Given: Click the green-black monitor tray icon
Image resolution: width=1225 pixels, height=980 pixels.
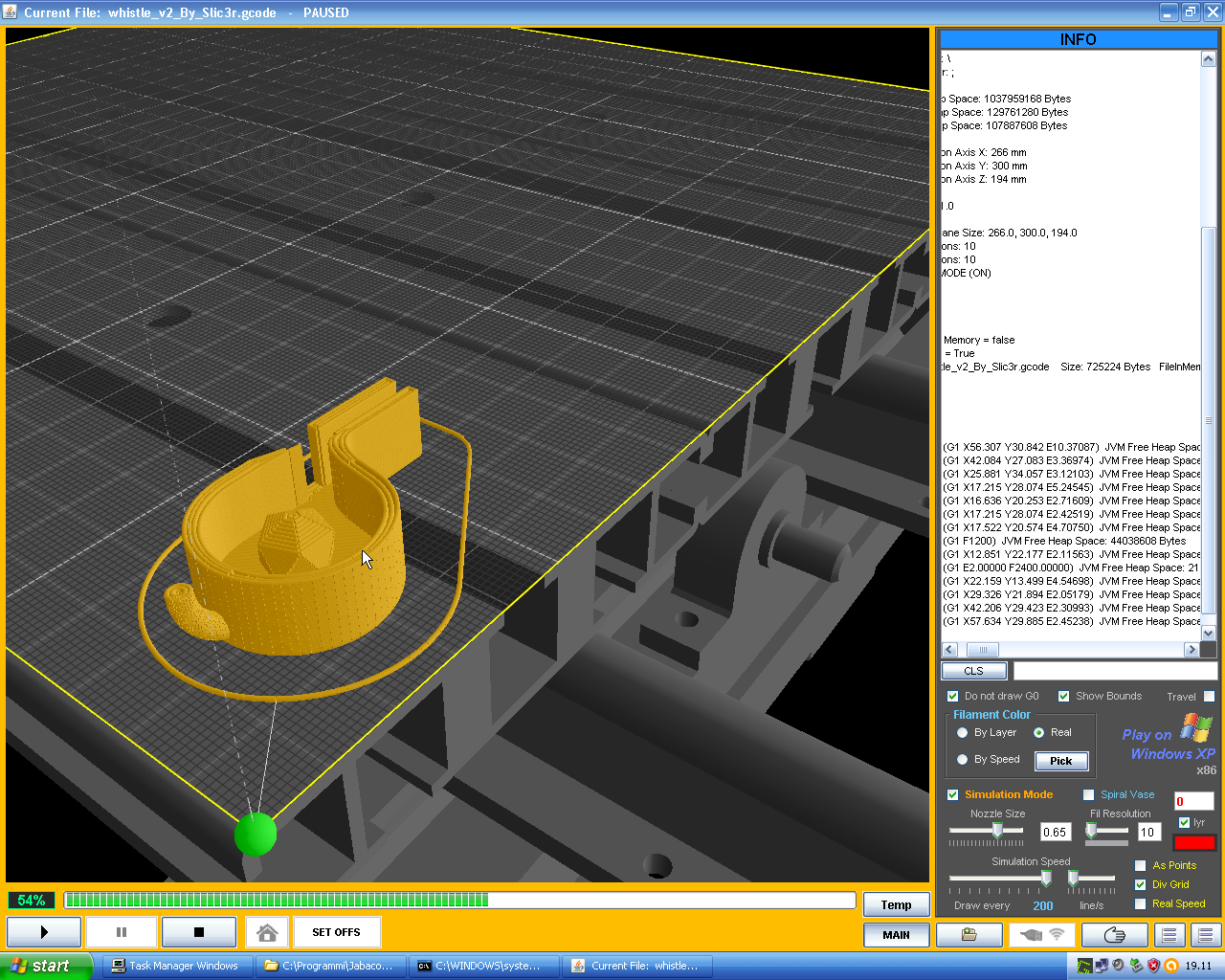Looking at the screenshot, I should [x=1084, y=966].
